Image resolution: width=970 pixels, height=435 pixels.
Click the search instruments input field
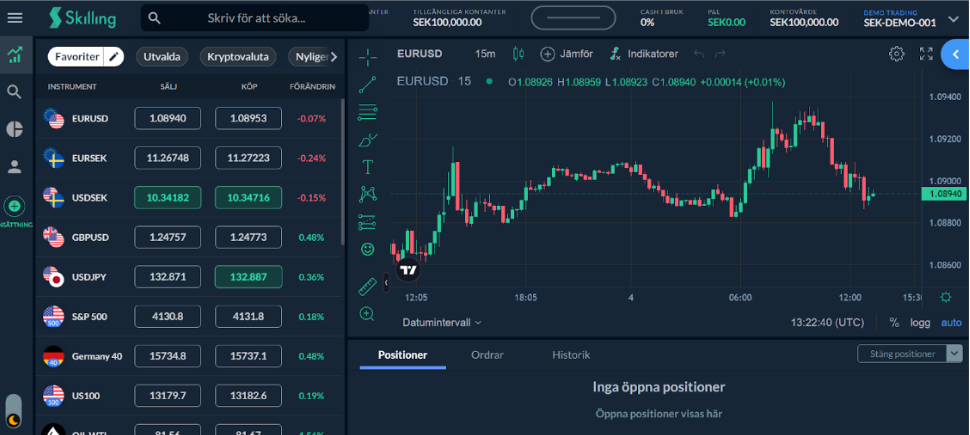click(255, 19)
